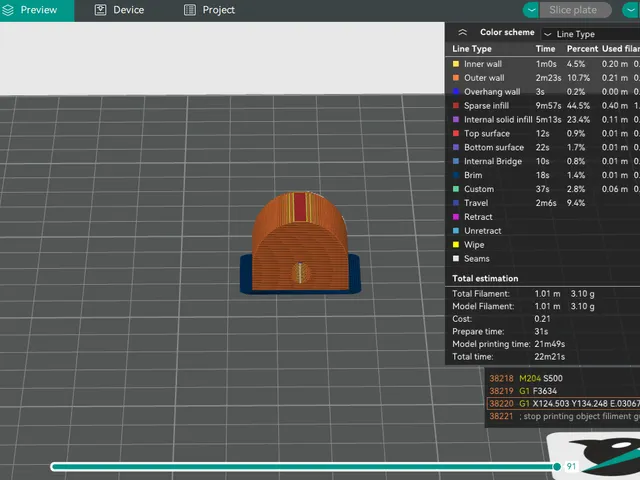Click the Bottom surface label
640x480 pixels.
pyautogui.click(x=494, y=147)
